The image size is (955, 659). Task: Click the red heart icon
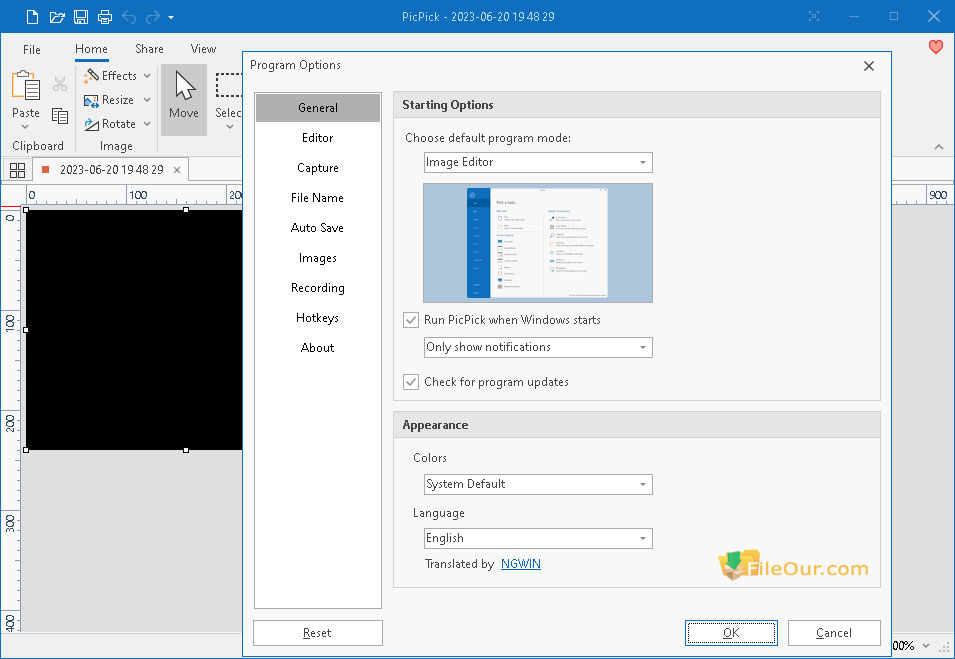pyautogui.click(x=936, y=47)
